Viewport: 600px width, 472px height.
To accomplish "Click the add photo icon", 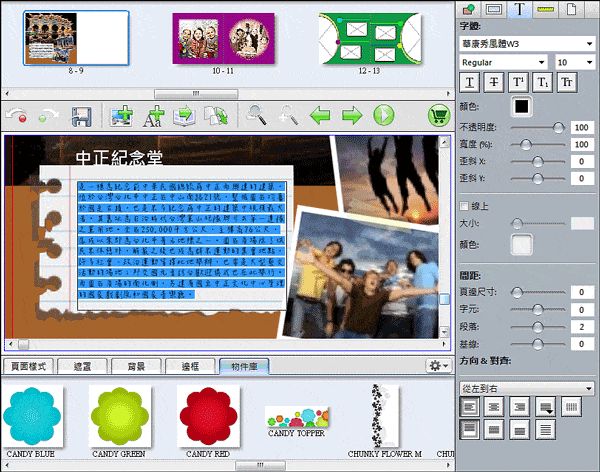I will tap(122, 116).
